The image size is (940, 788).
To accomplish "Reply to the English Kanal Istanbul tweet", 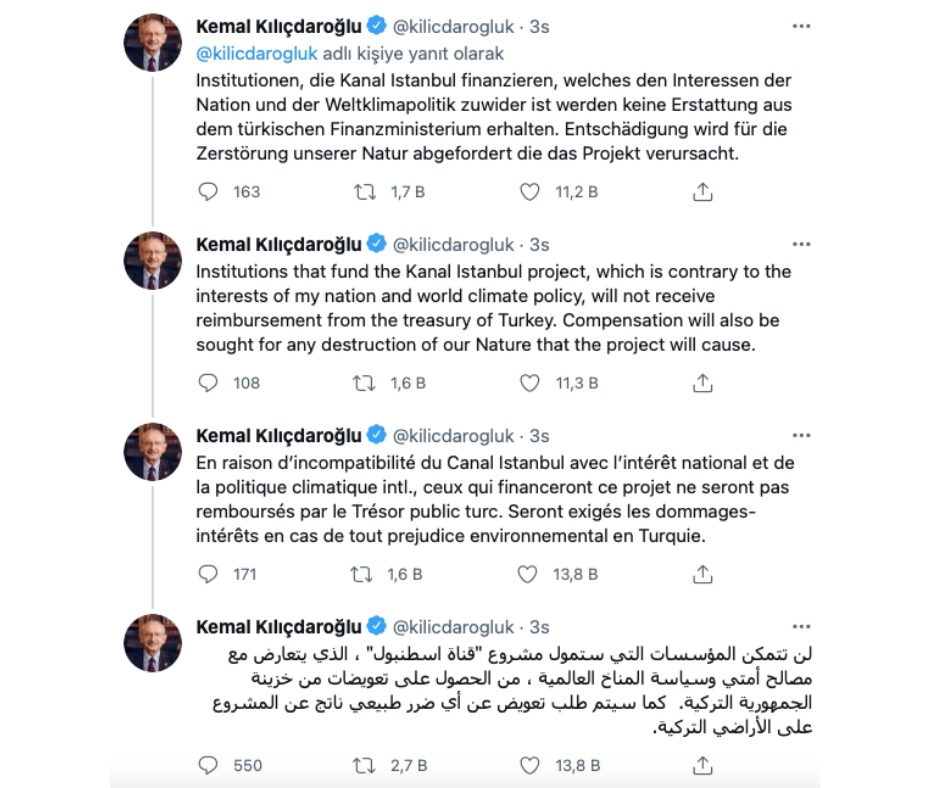I will tap(208, 382).
